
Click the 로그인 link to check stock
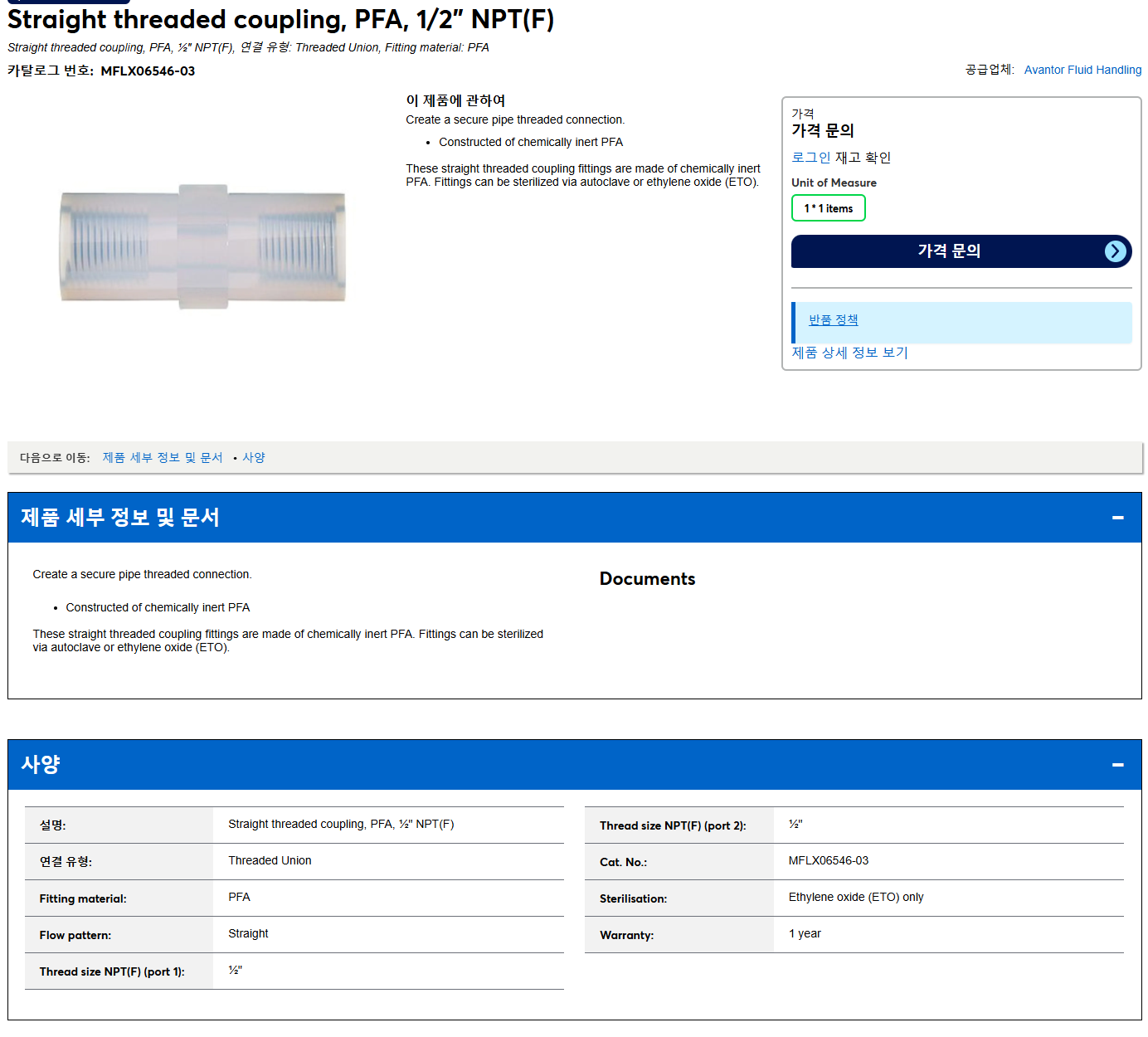click(x=810, y=158)
